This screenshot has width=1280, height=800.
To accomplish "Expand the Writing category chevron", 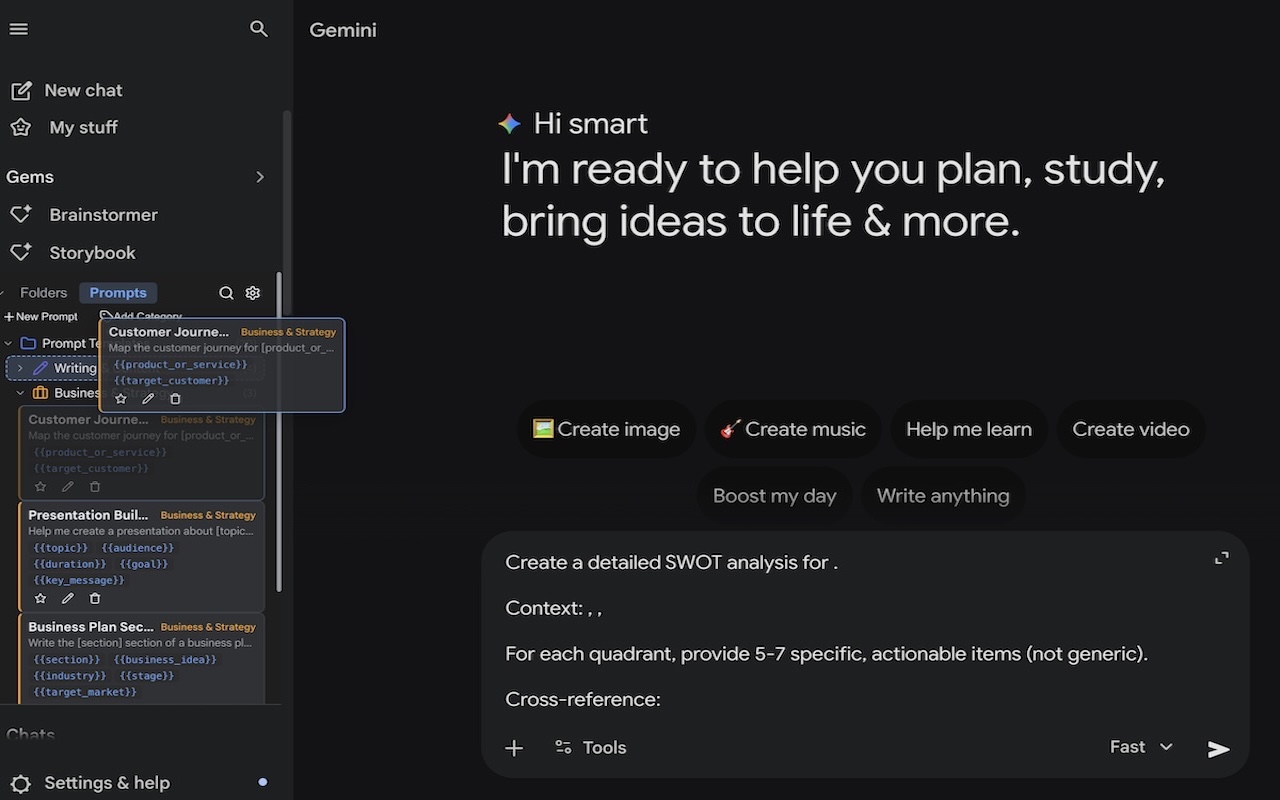I will point(20,368).
